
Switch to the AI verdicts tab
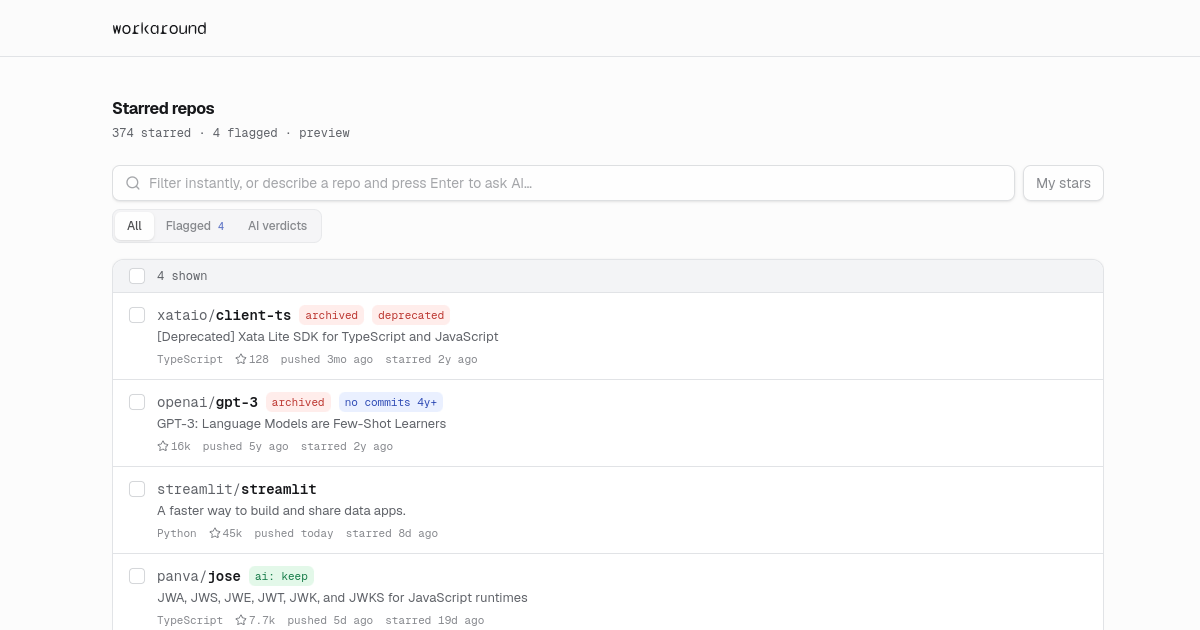point(277,226)
